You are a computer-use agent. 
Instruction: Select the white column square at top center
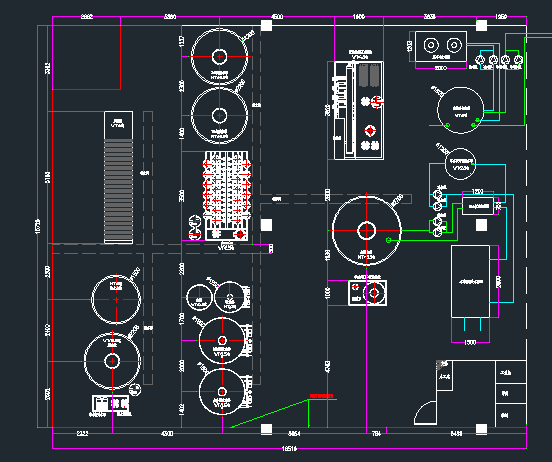click(266, 25)
